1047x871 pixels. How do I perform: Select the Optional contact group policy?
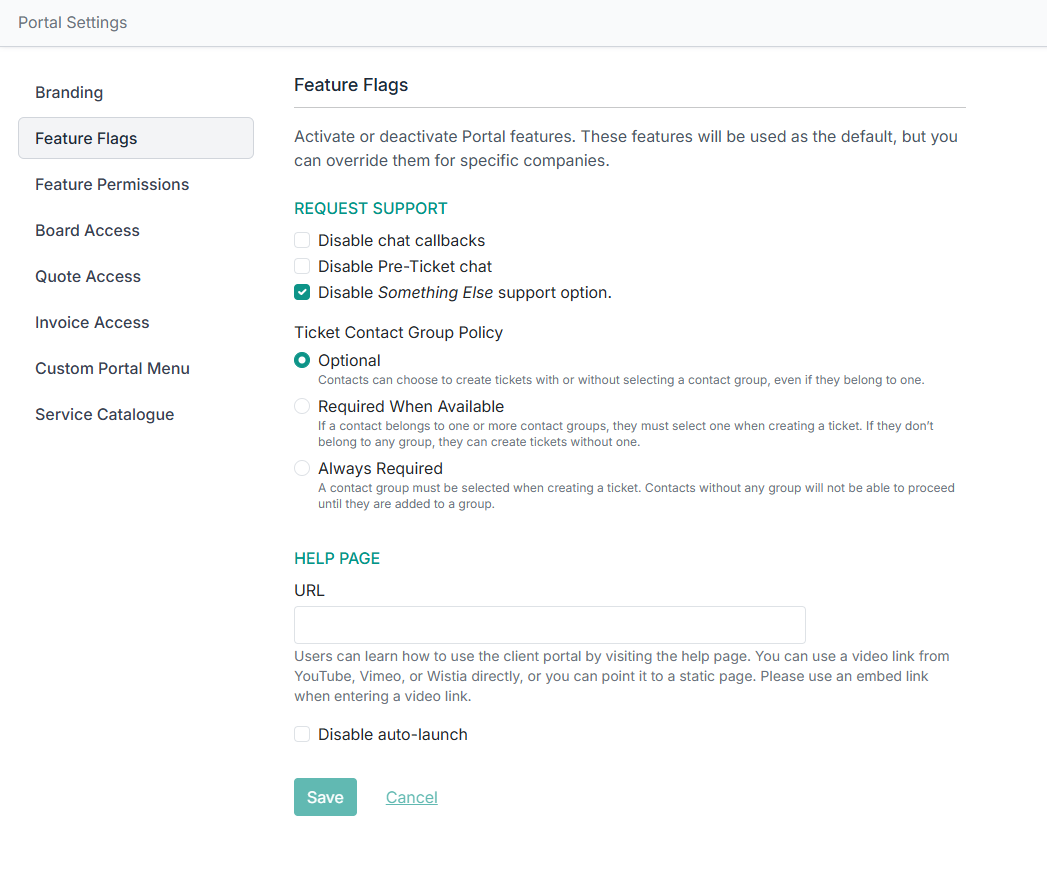click(302, 361)
